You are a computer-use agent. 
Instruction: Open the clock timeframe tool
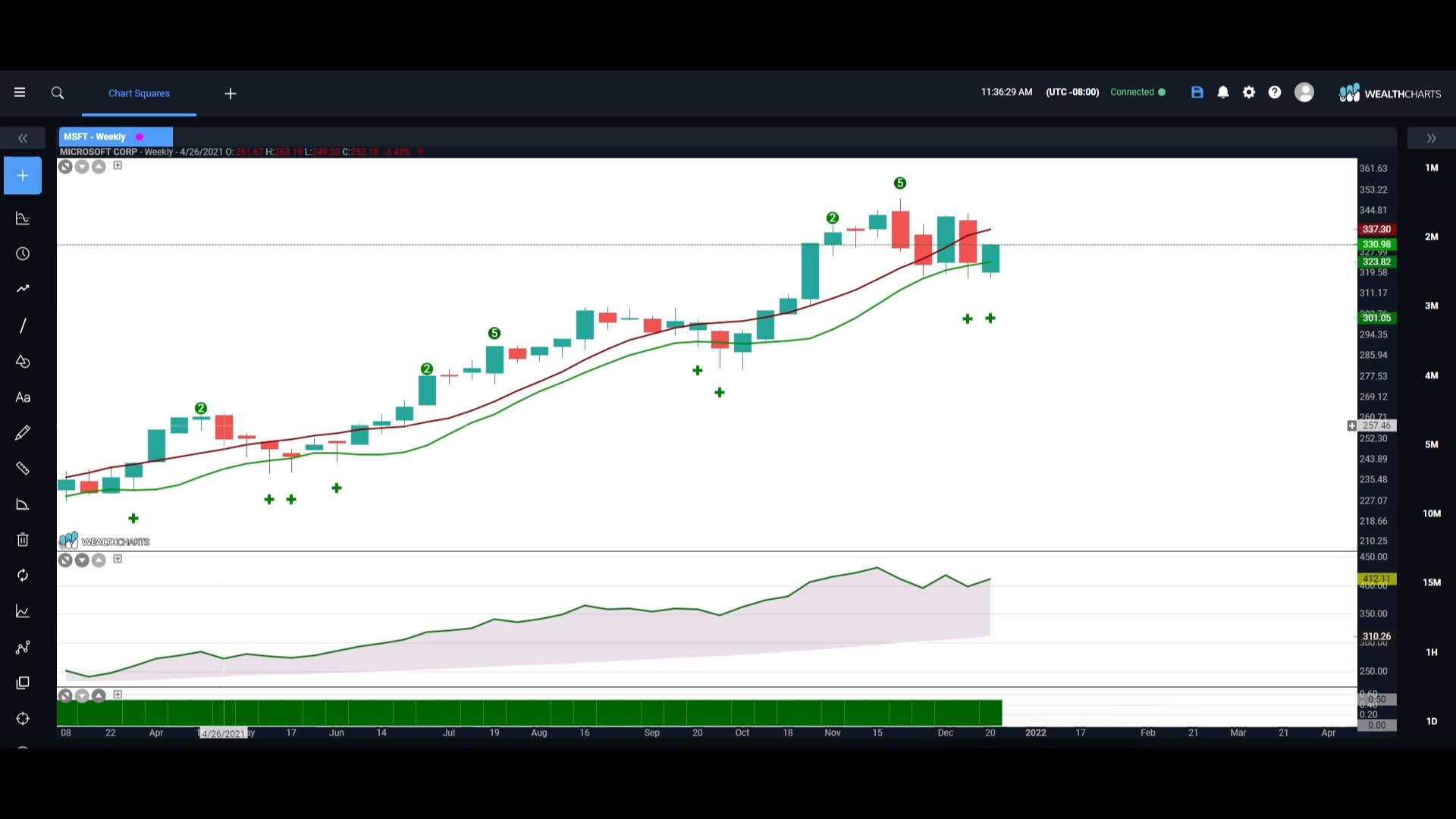[x=23, y=253]
